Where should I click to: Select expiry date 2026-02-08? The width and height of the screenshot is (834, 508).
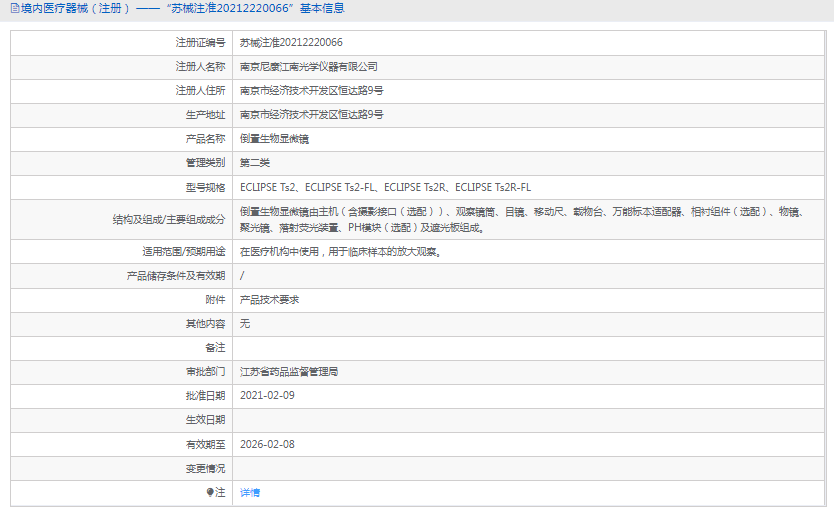click(267, 444)
